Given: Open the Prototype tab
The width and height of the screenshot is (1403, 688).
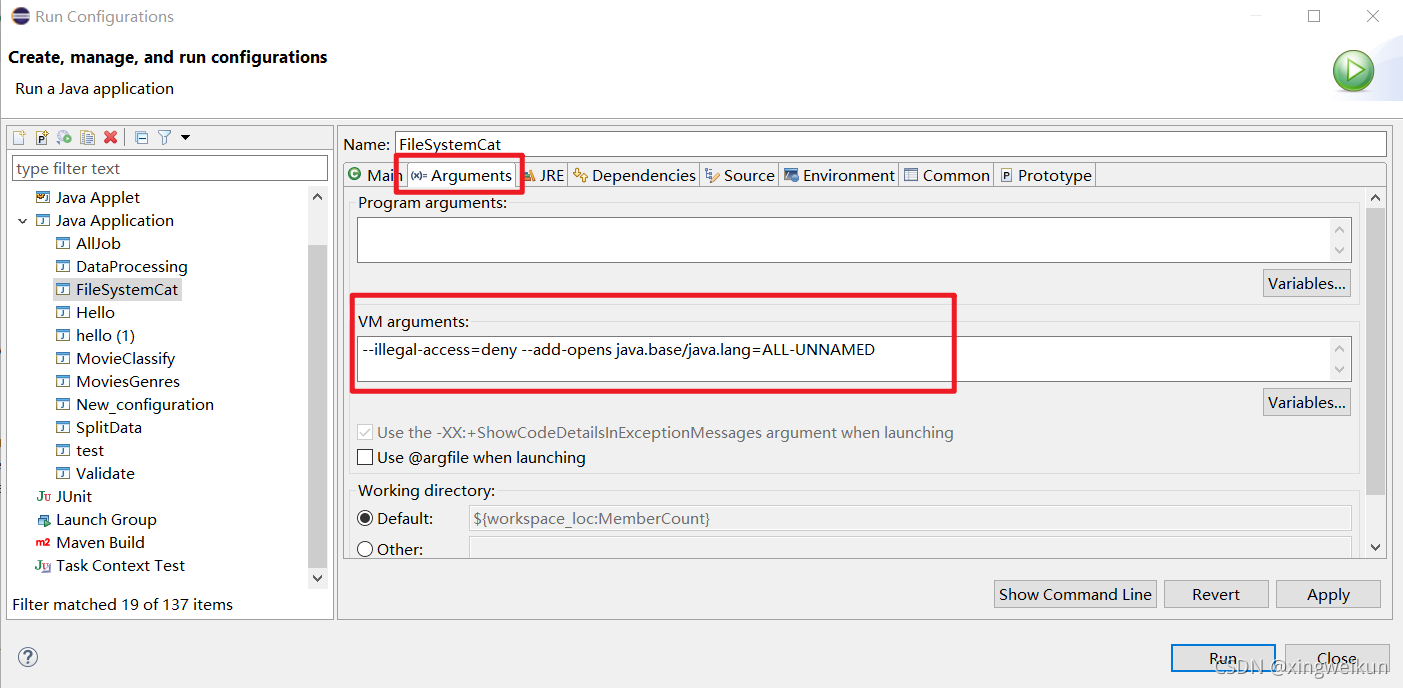Looking at the screenshot, I should tap(1045, 175).
